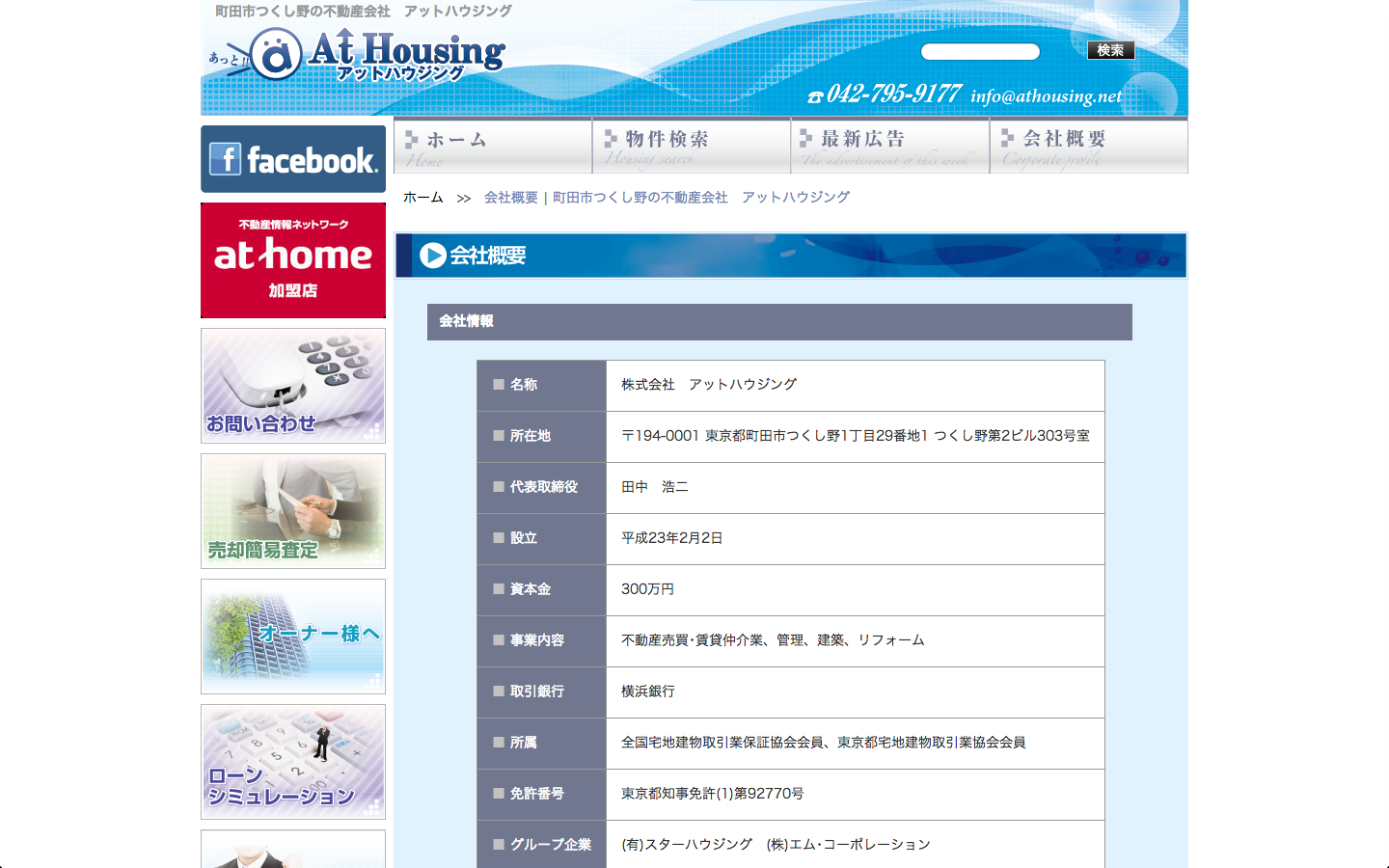Click the 東京都知事免許(1)第92770号 value
This screenshot has height=868, width=1389.
coord(713,794)
